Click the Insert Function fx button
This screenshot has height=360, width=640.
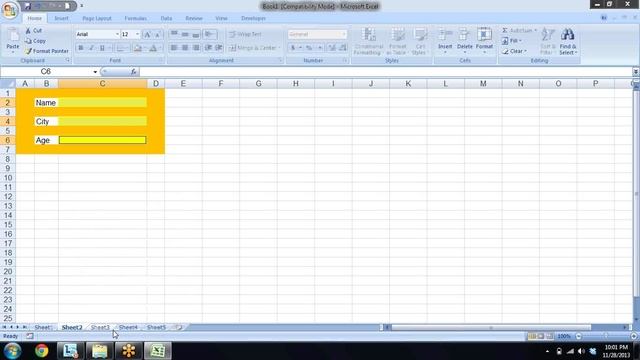point(133,72)
